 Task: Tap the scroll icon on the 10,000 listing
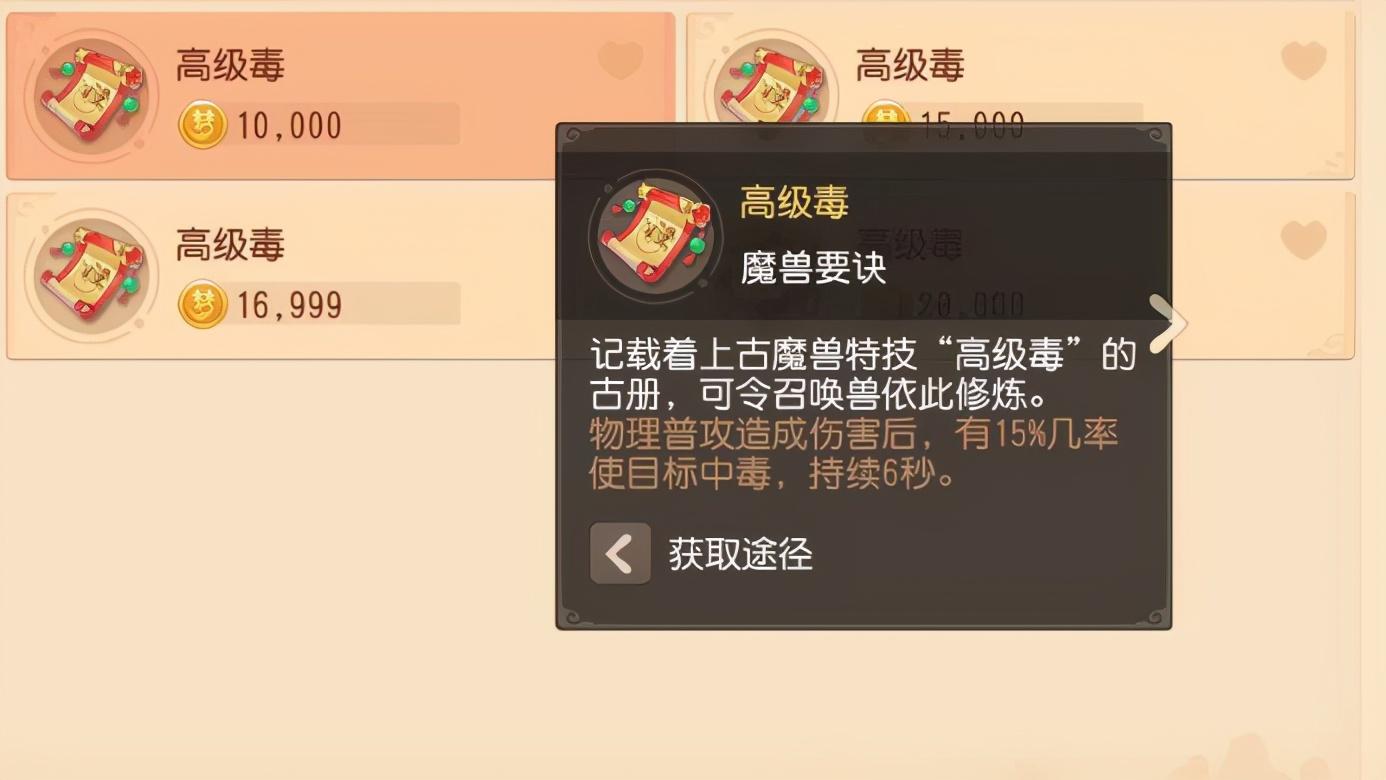(x=90, y=95)
